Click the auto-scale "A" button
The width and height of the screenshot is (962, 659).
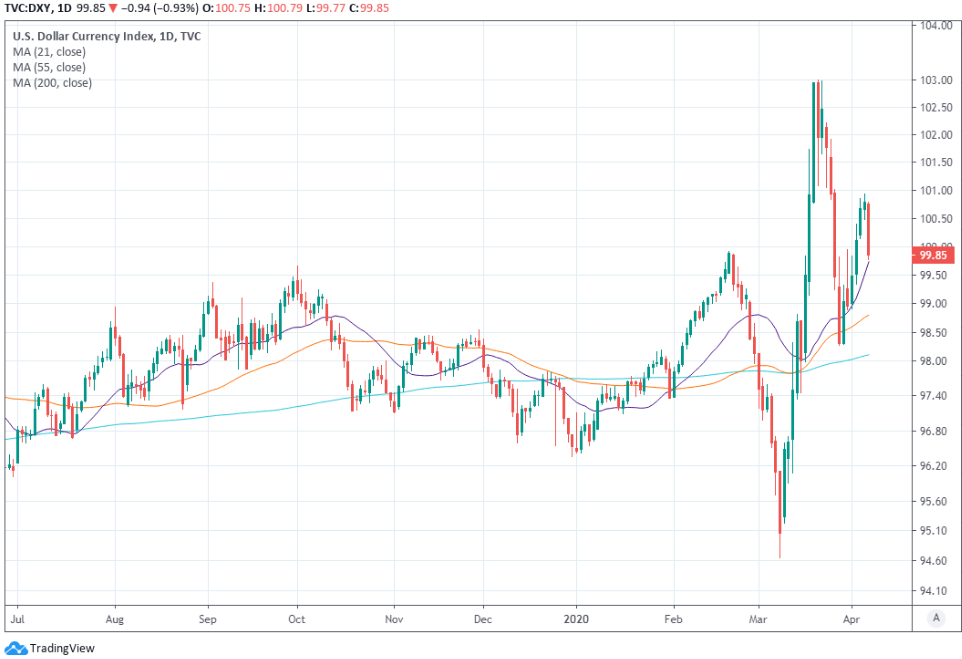coord(934,618)
